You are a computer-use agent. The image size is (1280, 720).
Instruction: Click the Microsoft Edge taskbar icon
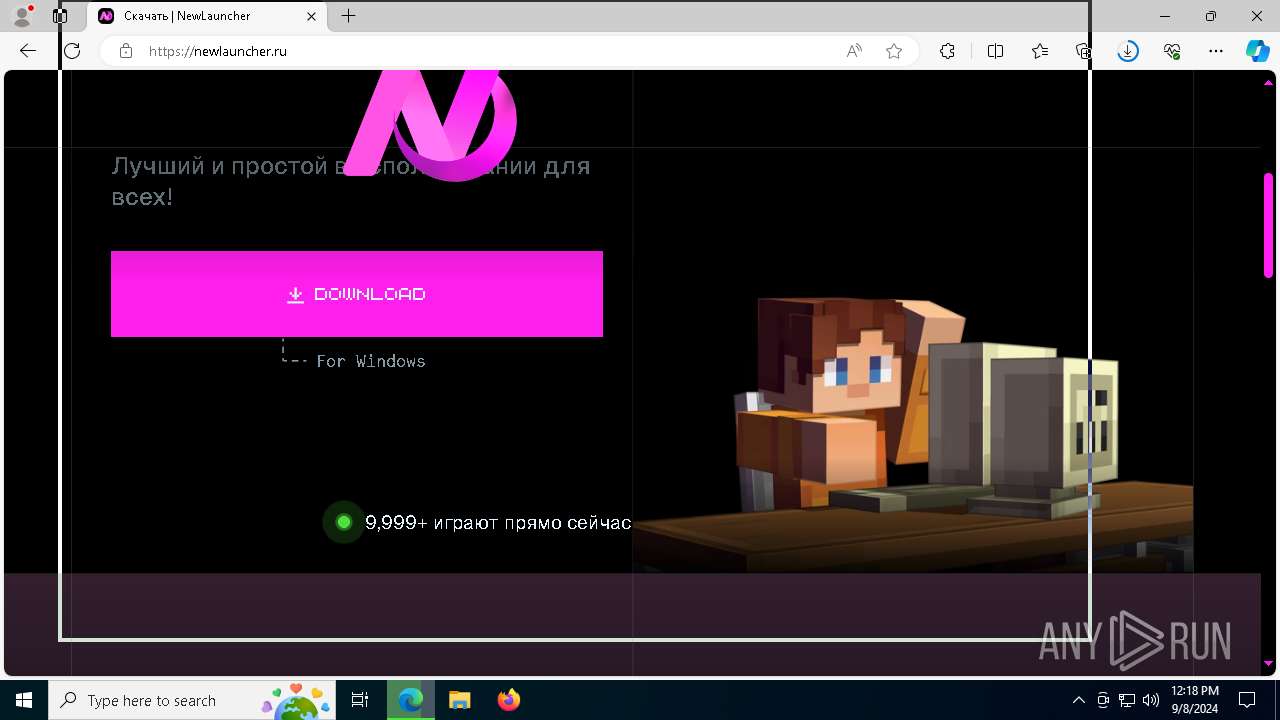[411, 700]
